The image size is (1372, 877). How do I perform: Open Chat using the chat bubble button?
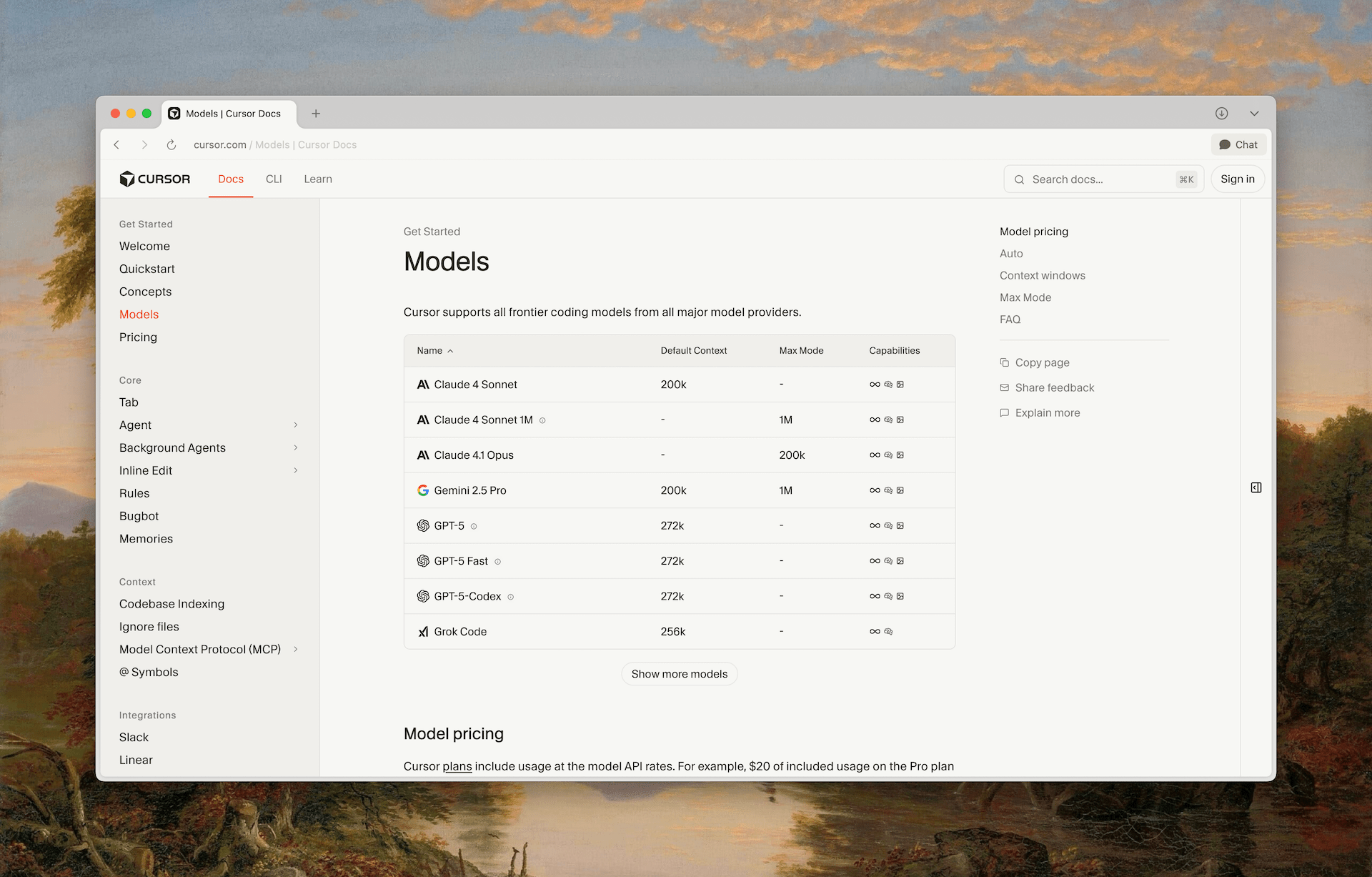coord(1238,144)
